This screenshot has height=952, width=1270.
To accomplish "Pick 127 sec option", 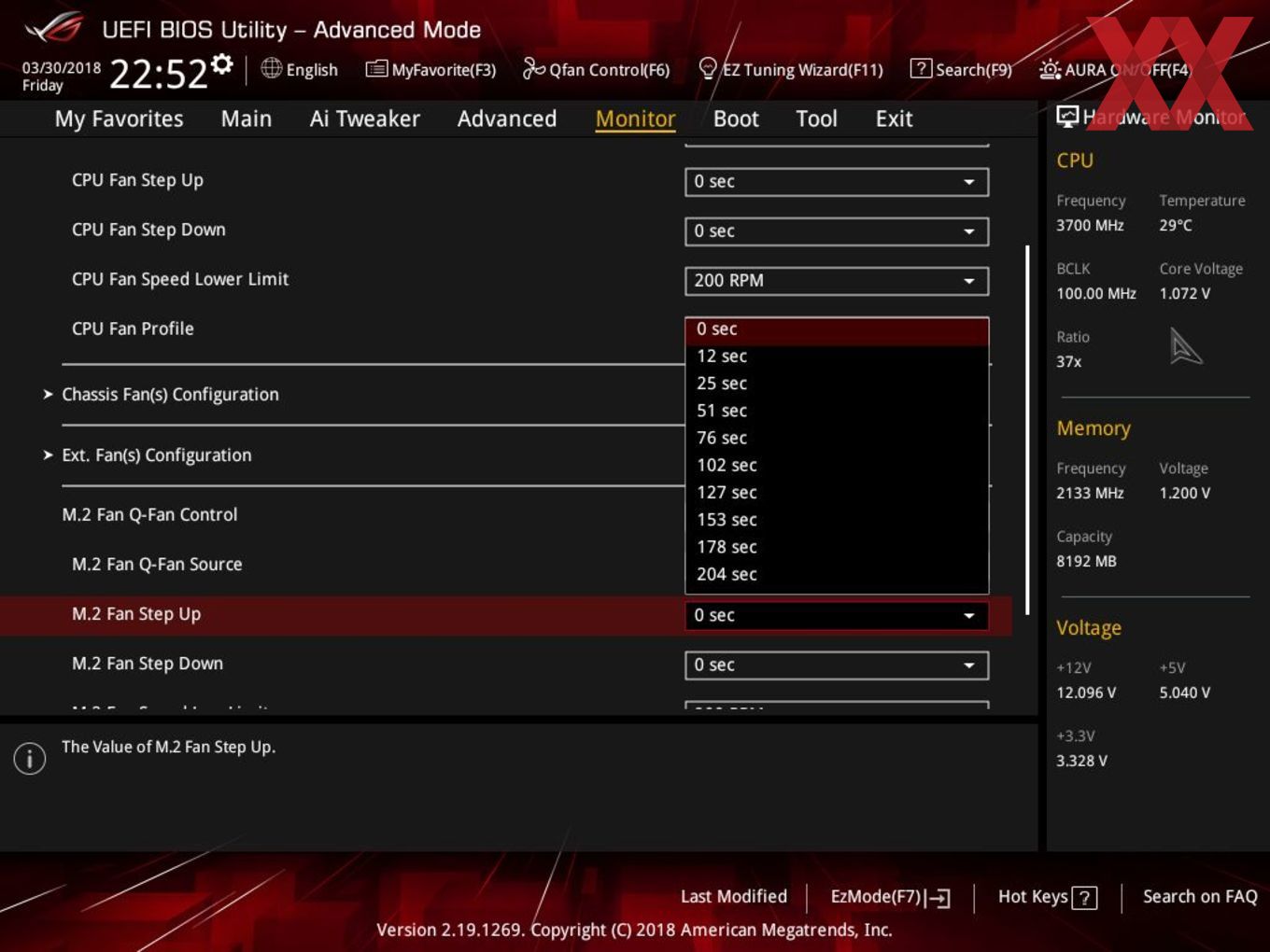I will point(837,493).
